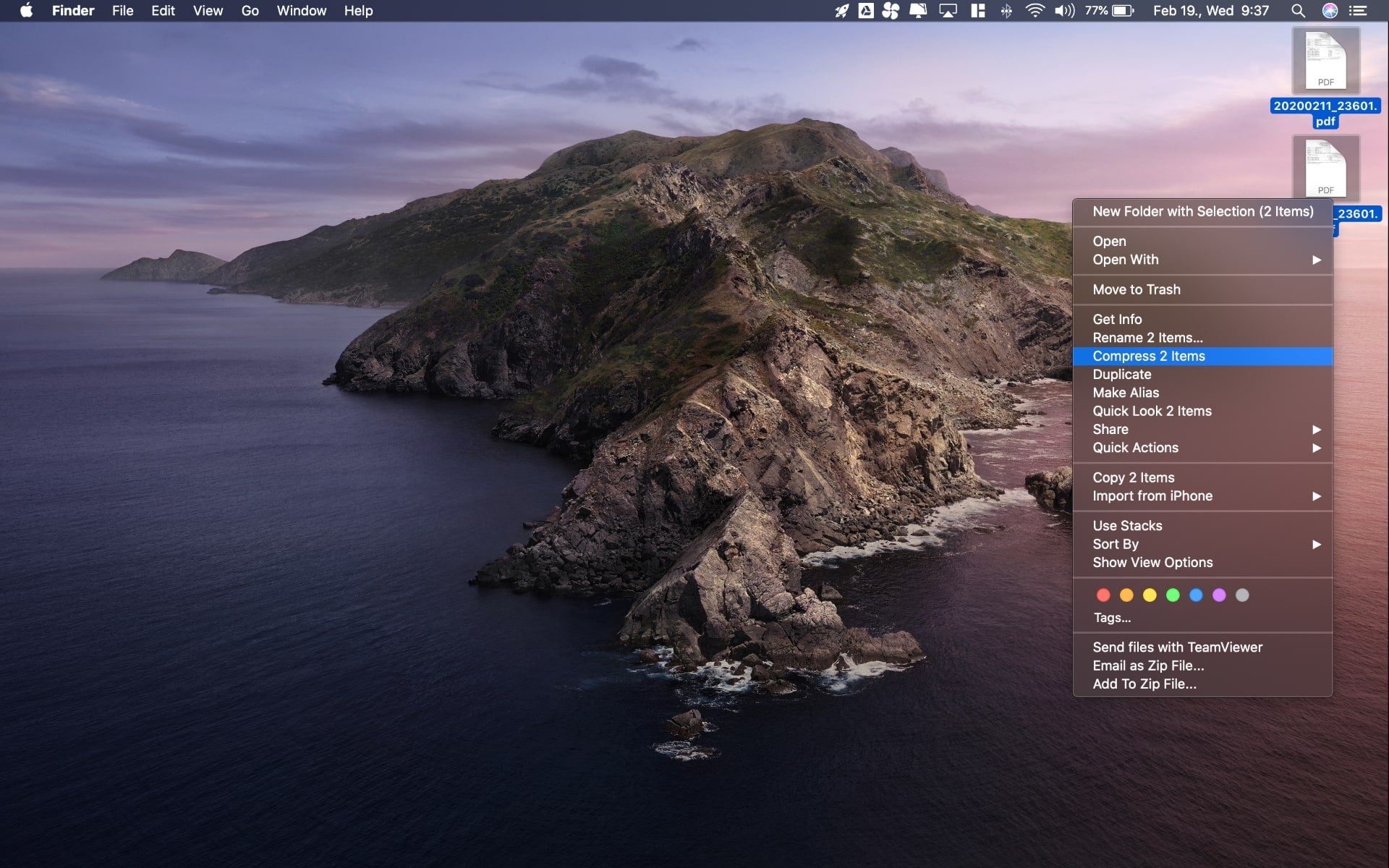The width and height of the screenshot is (1389, 868).
Task: Open Spotlight search
Action: tap(1298, 11)
